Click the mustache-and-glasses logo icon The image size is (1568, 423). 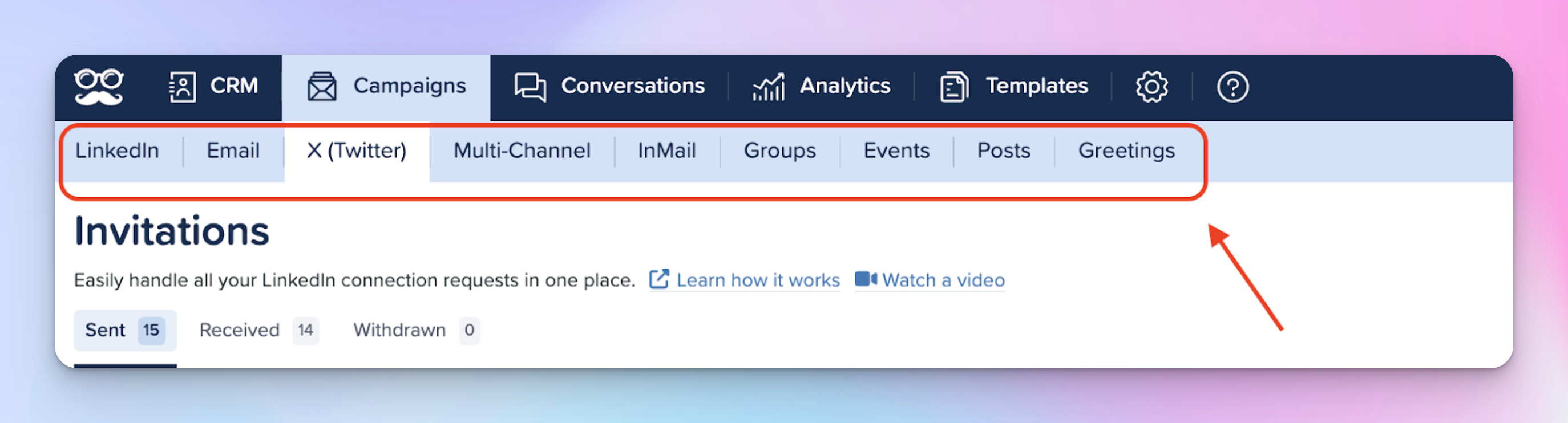click(99, 87)
